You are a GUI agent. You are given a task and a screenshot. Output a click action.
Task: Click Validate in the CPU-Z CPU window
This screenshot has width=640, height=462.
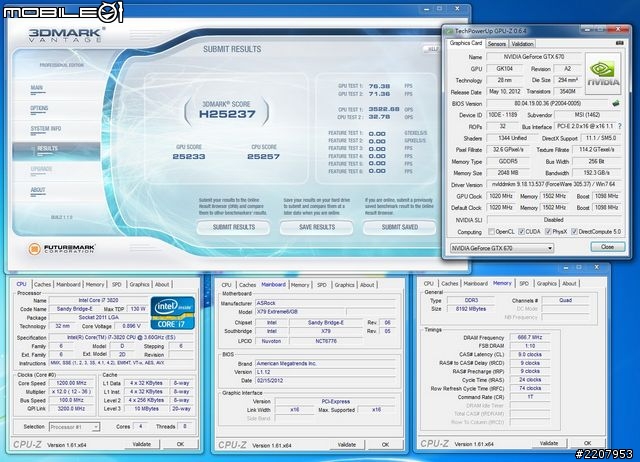142,444
